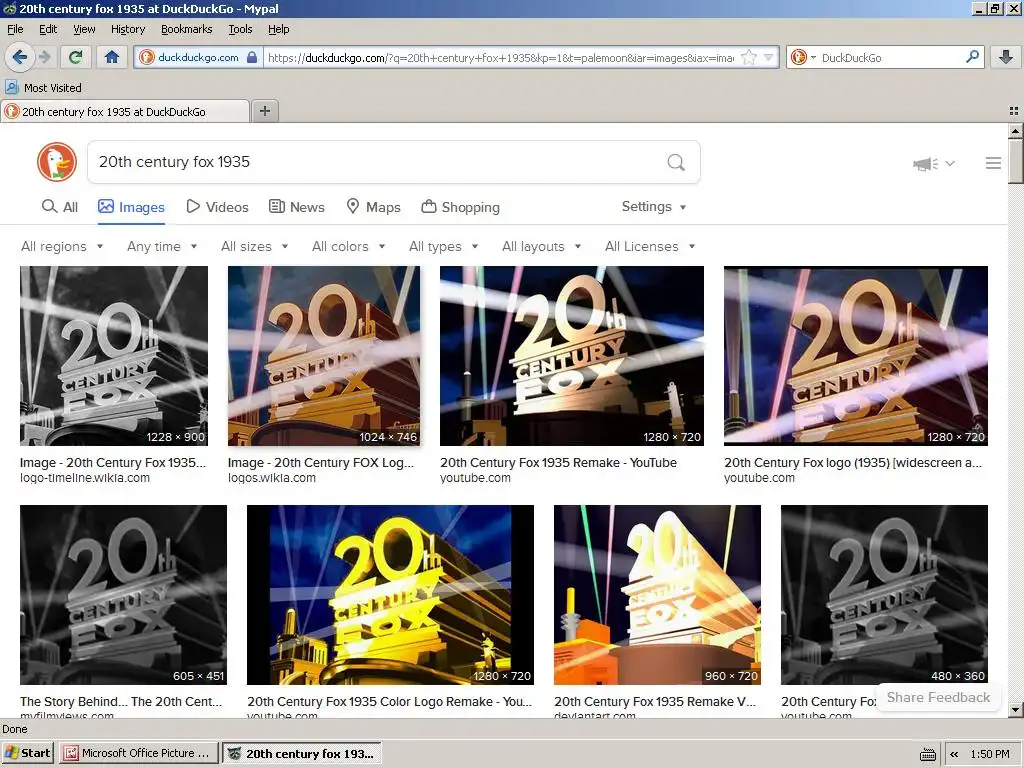Switch to the News tab

(x=297, y=207)
